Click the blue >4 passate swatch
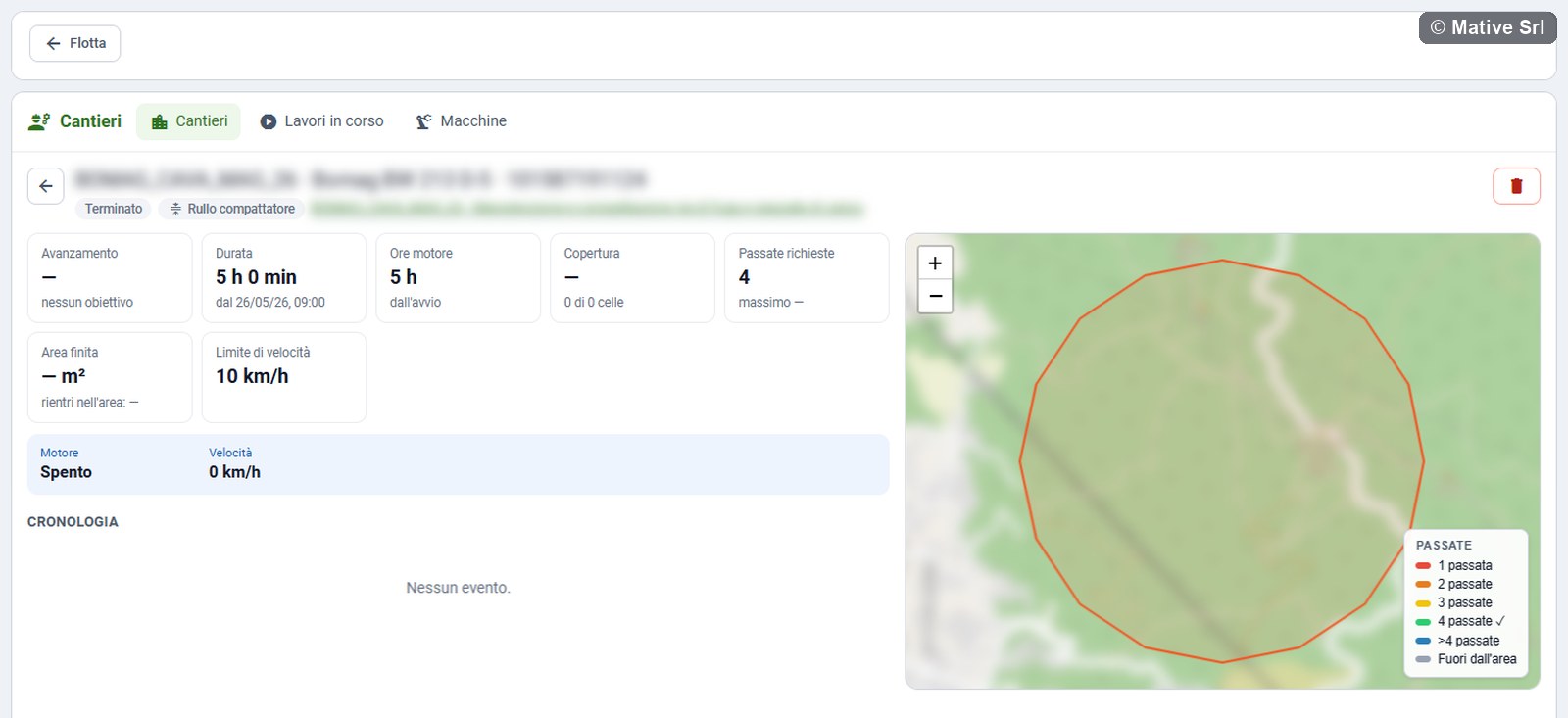1568x718 pixels. click(1423, 641)
